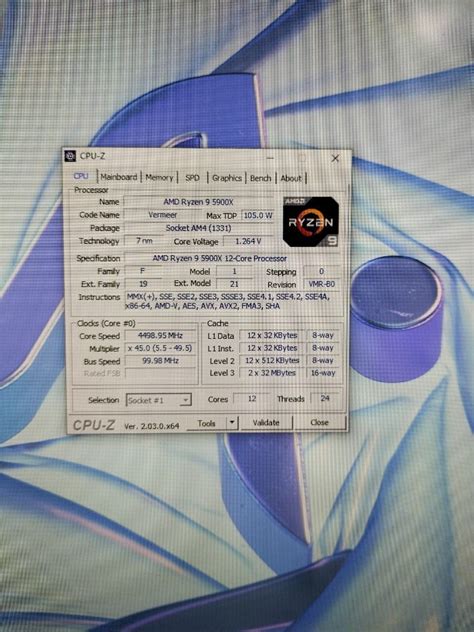
Task: Click the Ext. Model value 21
Action: (x=234, y=284)
